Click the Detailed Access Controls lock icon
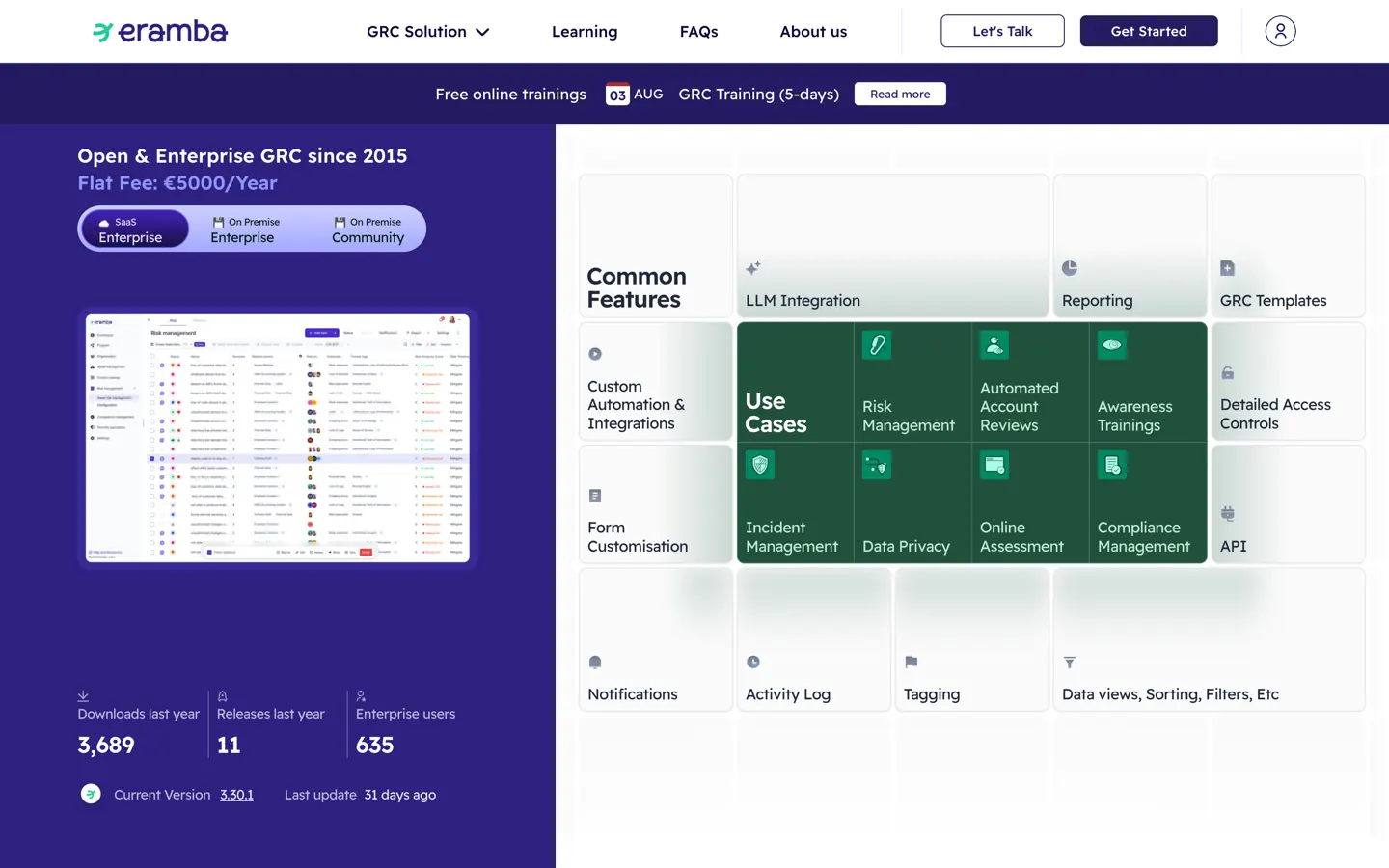The height and width of the screenshot is (868, 1389). (x=1227, y=372)
